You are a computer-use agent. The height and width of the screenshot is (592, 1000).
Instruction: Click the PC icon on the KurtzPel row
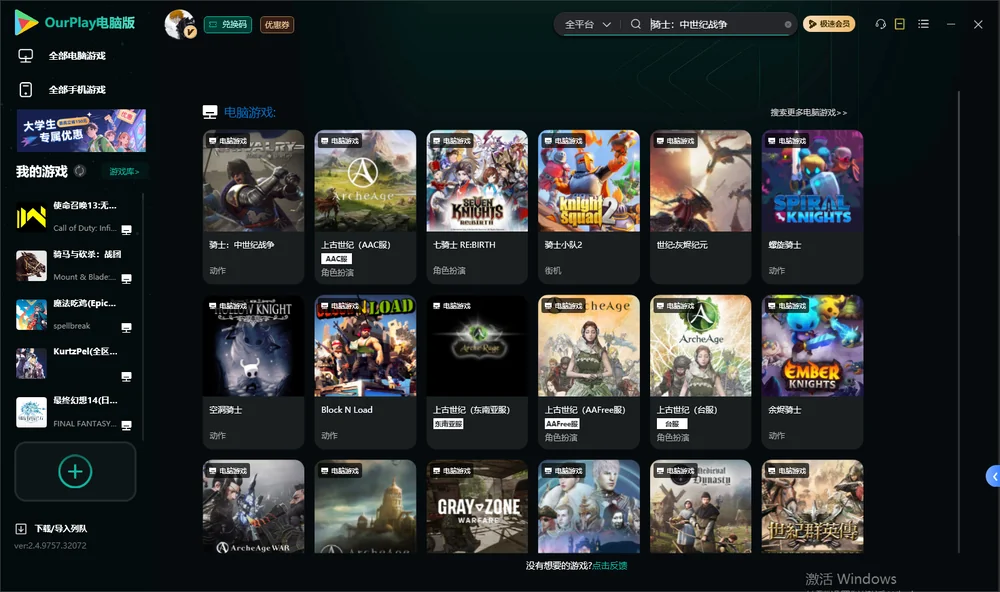tap(126, 376)
